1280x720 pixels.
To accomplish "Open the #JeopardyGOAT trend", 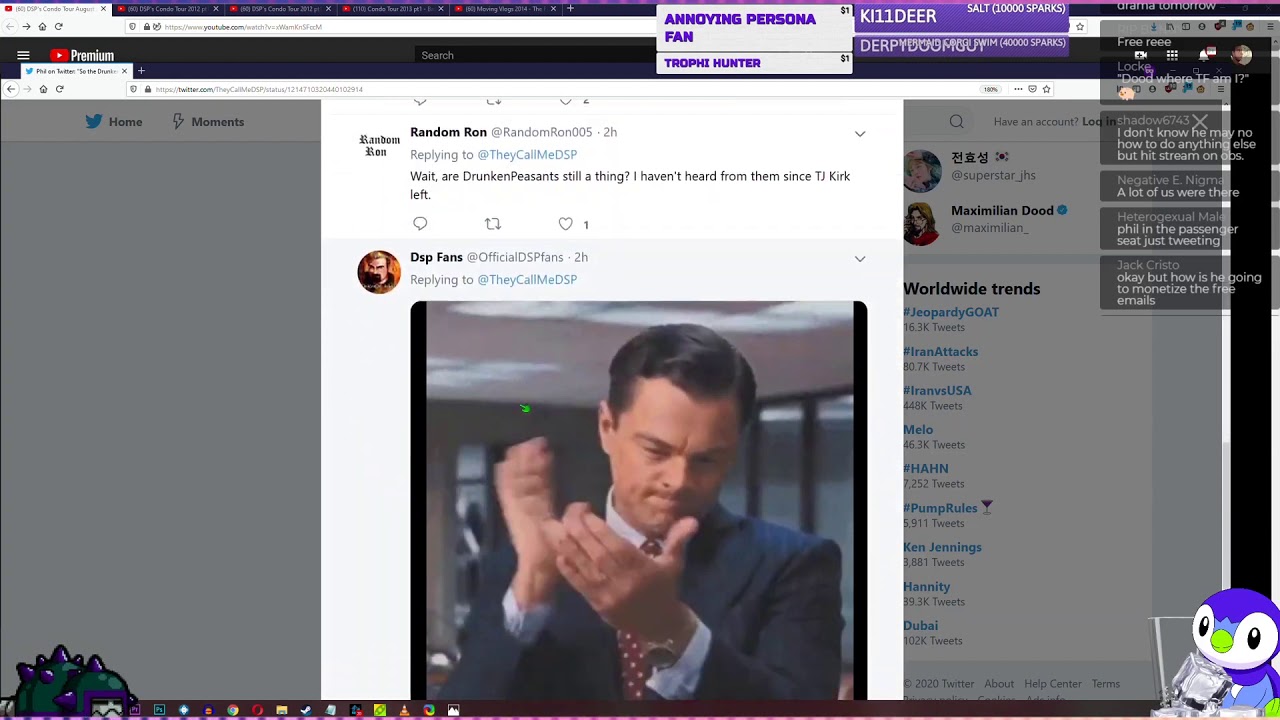I will [951, 312].
